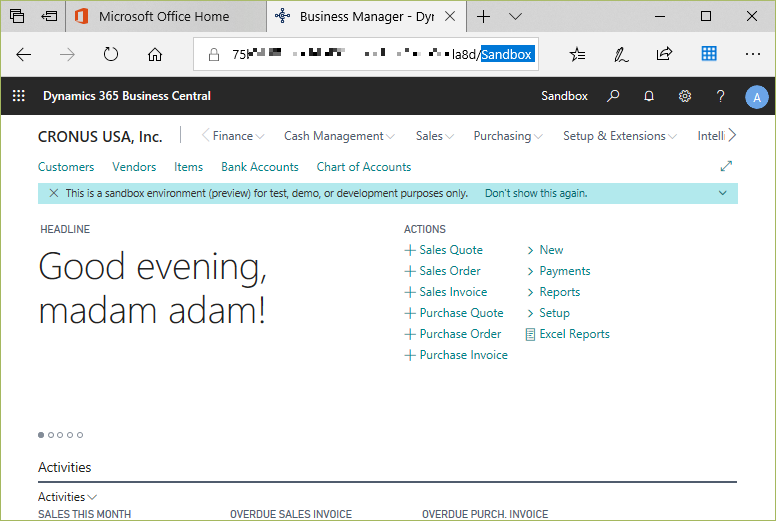Open the settings gear in Business Central
This screenshot has width=776, height=521.
click(684, 95)
